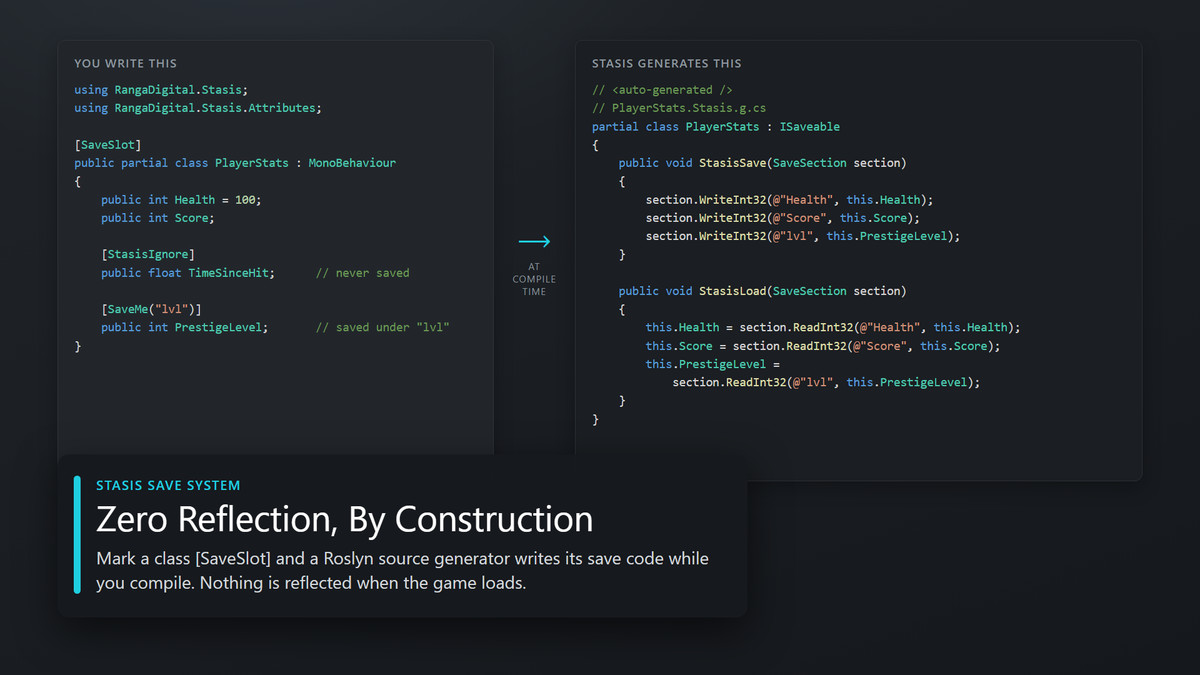Select the ReadInt32 "lvl" continuation line
The width and height of the screenshot is (1200, 675).
coord(826,382)
